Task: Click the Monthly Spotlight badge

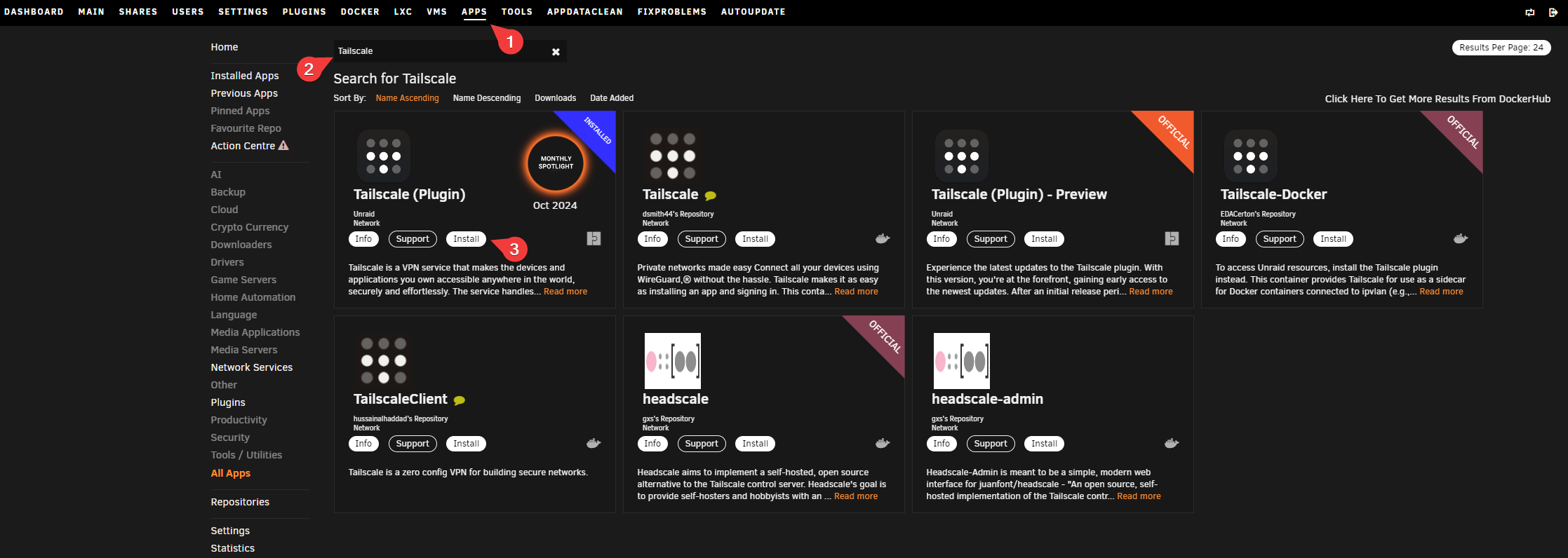Action: click(x=556, y=163)
